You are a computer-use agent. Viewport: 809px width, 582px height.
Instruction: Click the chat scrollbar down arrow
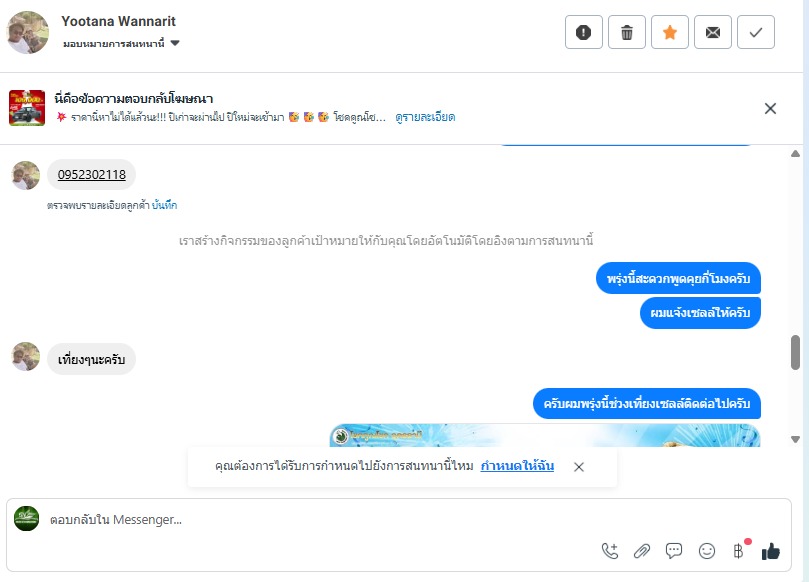click(x=796, y=440)
